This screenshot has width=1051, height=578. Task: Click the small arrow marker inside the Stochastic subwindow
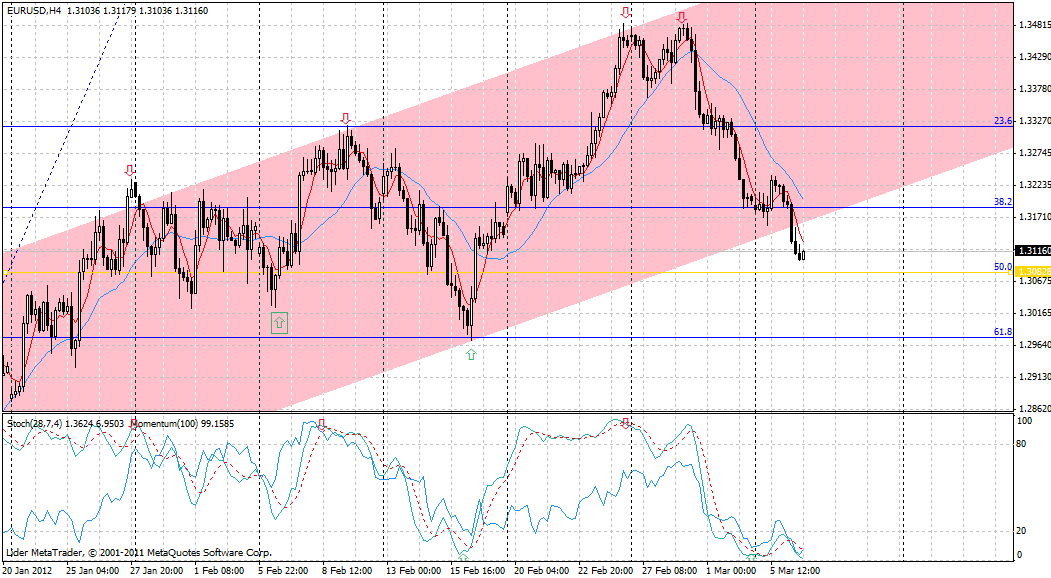tap(320, 423)
